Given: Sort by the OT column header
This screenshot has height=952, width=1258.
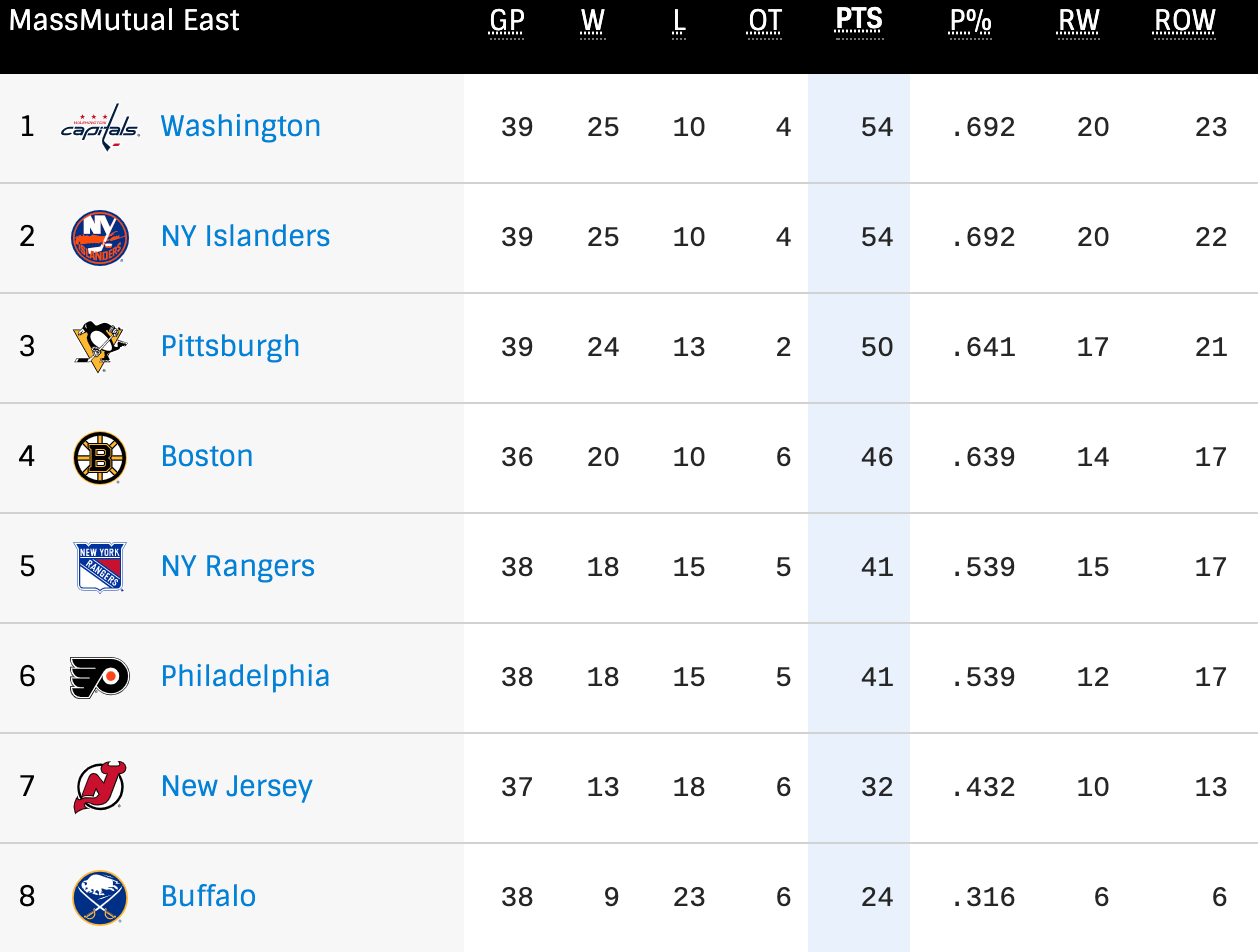Looking at the screenshot, I should tap(765, 21).
